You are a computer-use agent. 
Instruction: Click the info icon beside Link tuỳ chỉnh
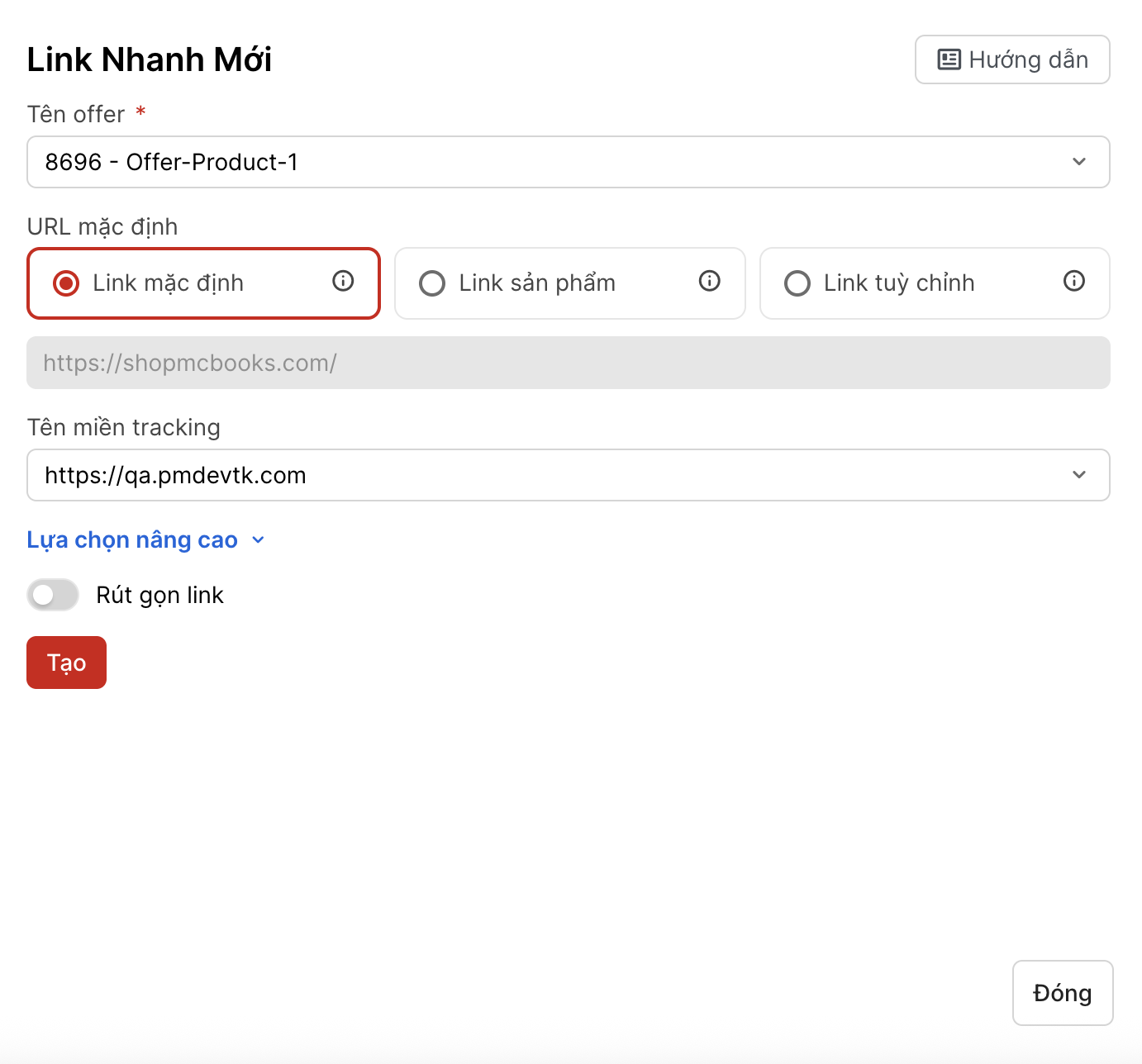click(1073, 282)
